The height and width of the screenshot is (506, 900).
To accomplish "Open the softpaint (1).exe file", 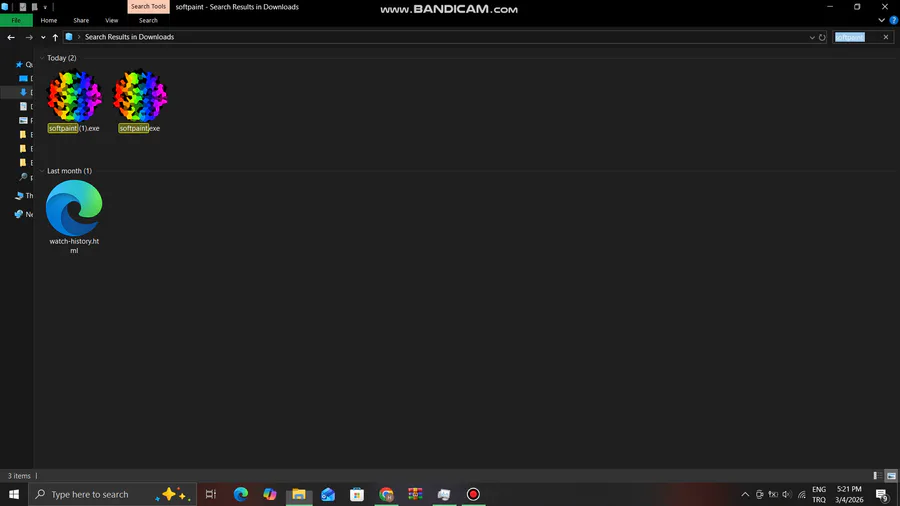I will click(x=74, y=101).
